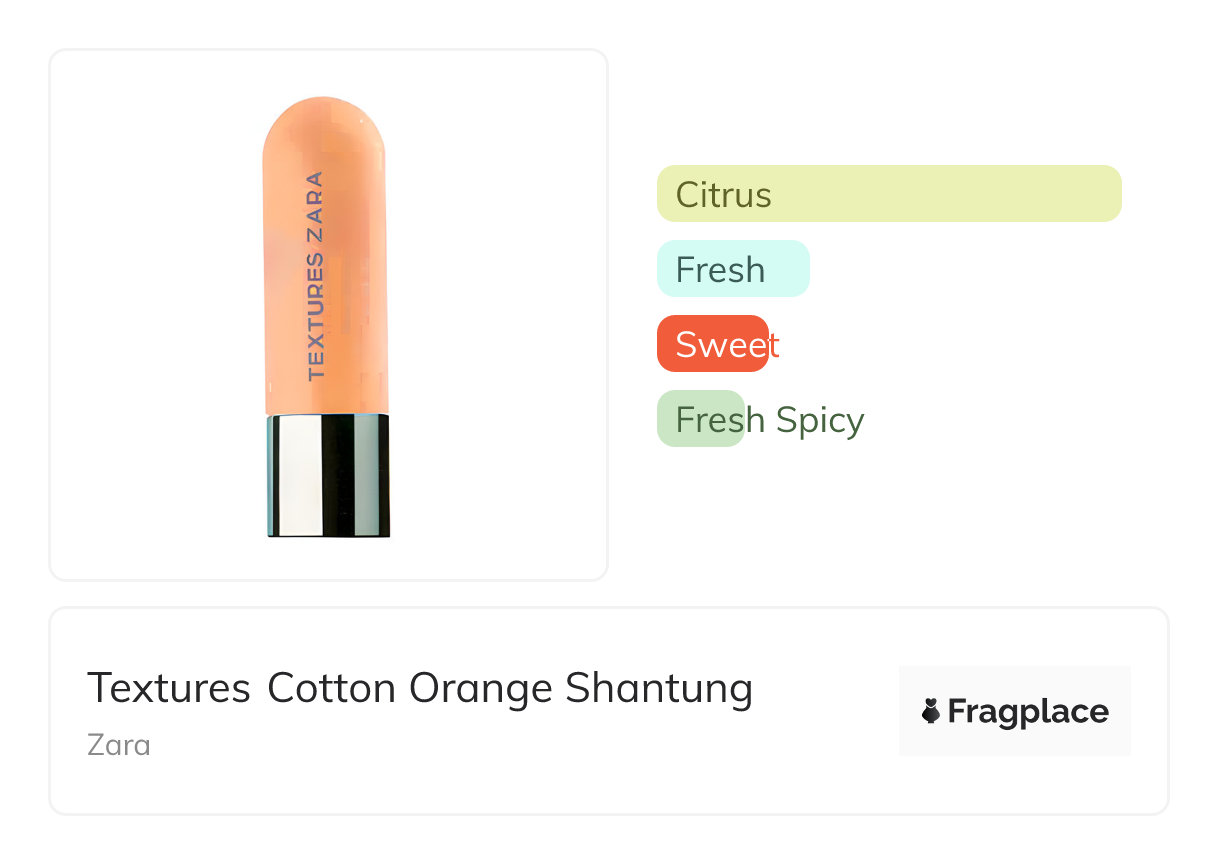The height and width of the screenshot is (864, 1218).
Task: Open the Zara brand link below the title
Action: (x=119, y=745)
